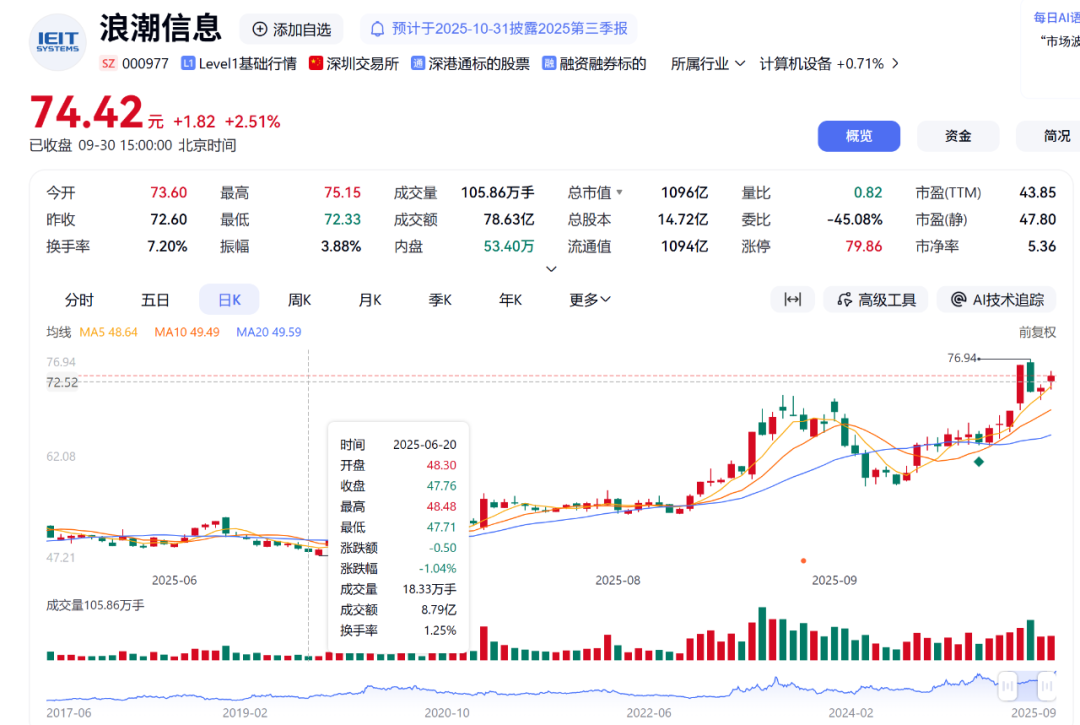Toggle the 前复权 price adjustment option
The image size is (1080, 725).
[1037, 332]
